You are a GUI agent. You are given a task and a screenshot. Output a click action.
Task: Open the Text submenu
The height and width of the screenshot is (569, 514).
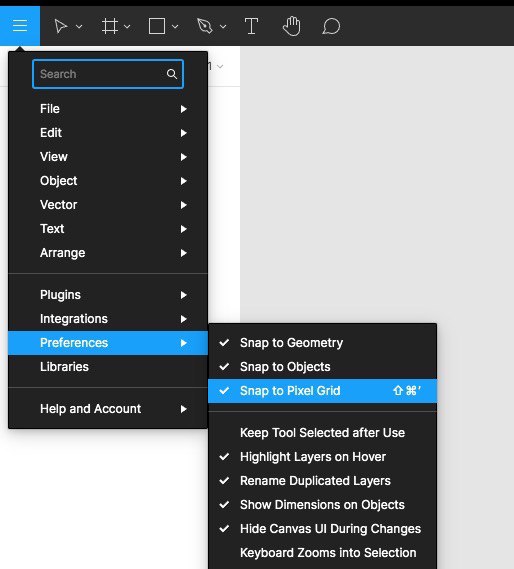(x=108, y=229)
